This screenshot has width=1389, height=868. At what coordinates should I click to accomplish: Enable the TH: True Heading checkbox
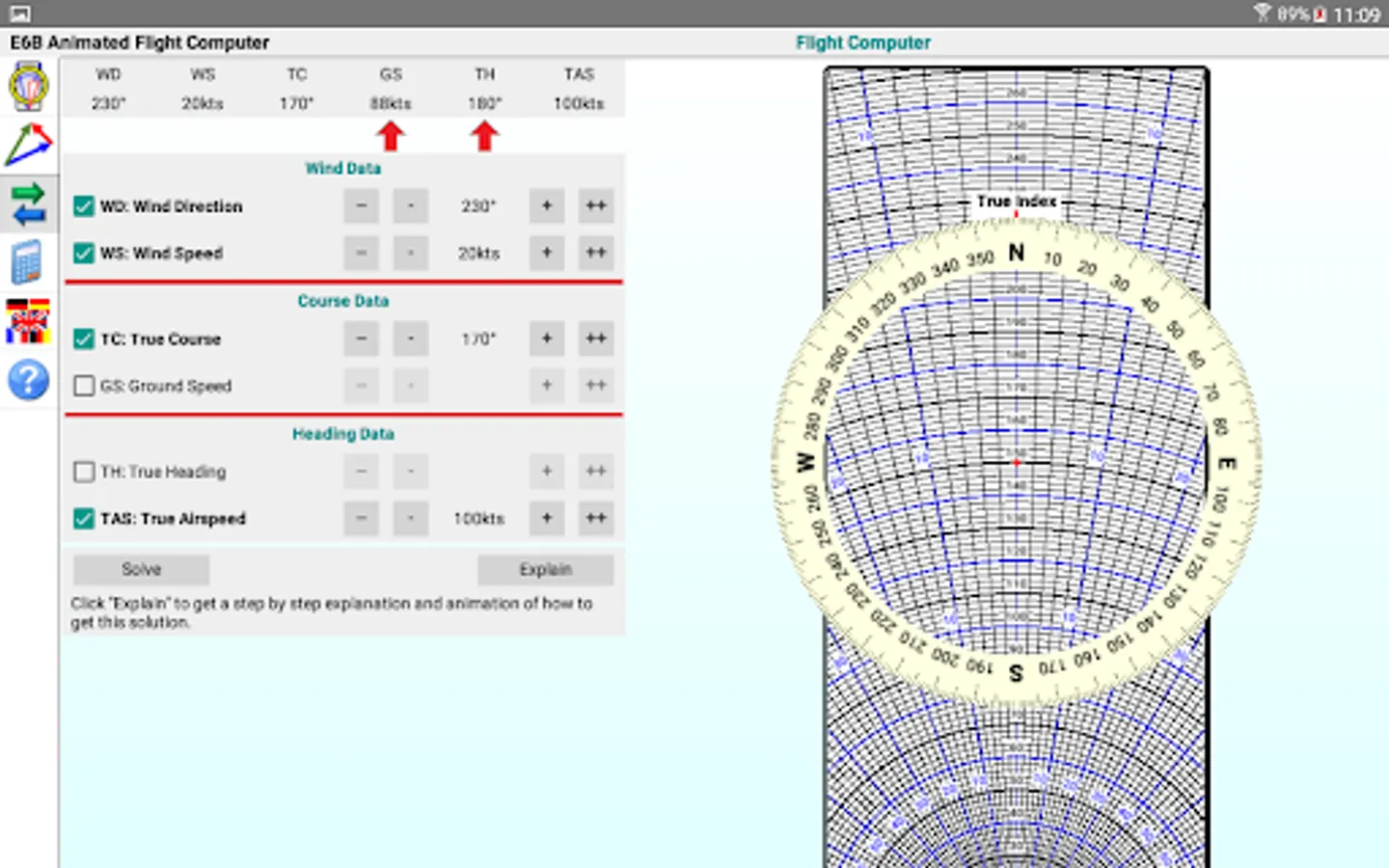[x=84, y=472]
